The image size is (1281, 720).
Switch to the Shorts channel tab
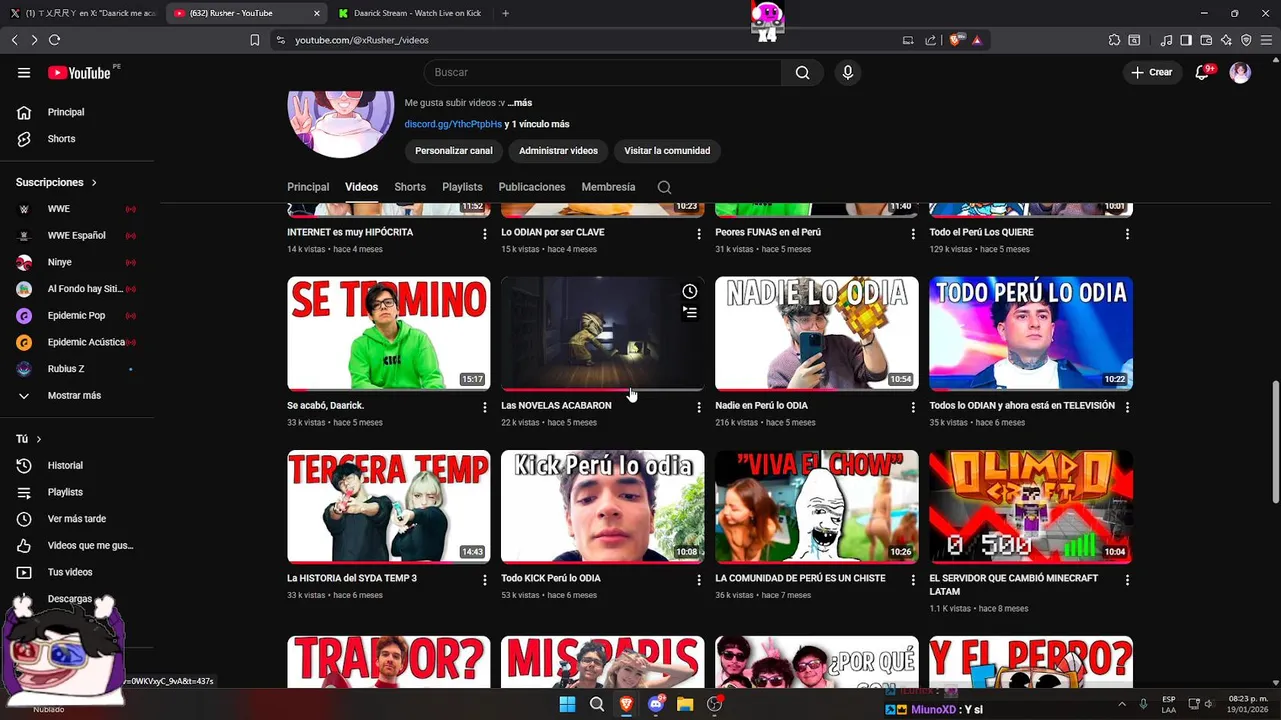click(x=410, y=187)
